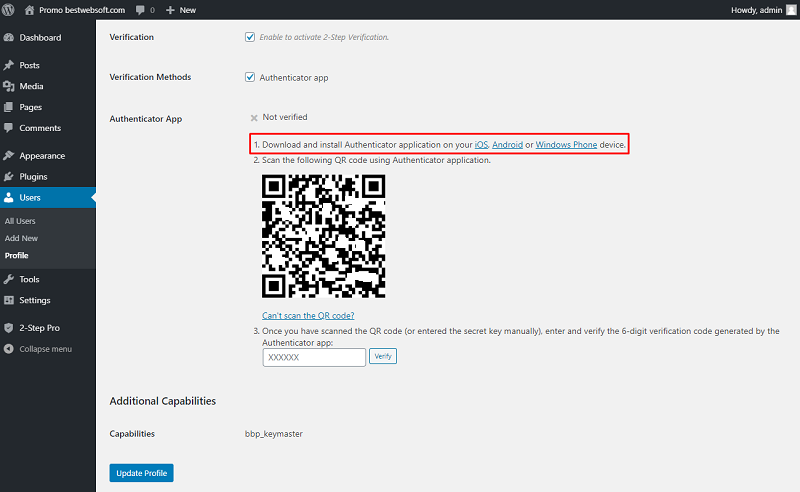The width and height of the screenshot is (800, 492).
Task: Click the Not verified status text
Action: [285, 117]
